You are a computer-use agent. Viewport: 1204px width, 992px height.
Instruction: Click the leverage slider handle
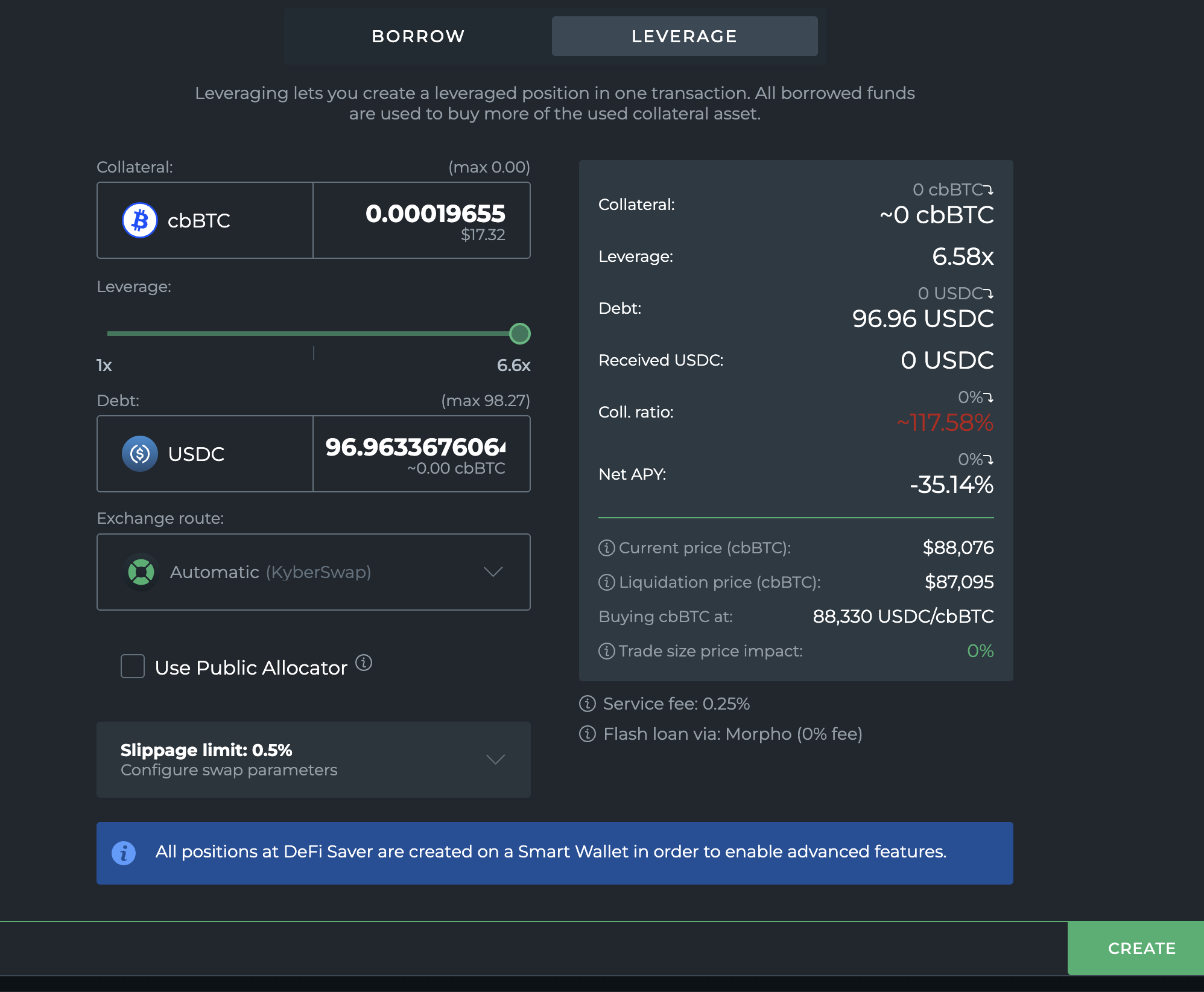click(x=519, y=334)
